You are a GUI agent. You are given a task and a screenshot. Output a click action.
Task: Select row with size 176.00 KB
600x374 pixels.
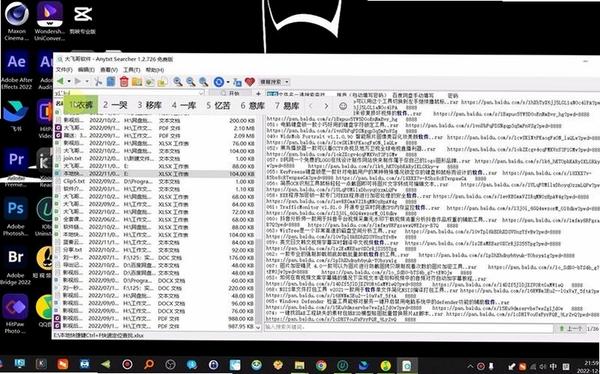click(155, 257)
